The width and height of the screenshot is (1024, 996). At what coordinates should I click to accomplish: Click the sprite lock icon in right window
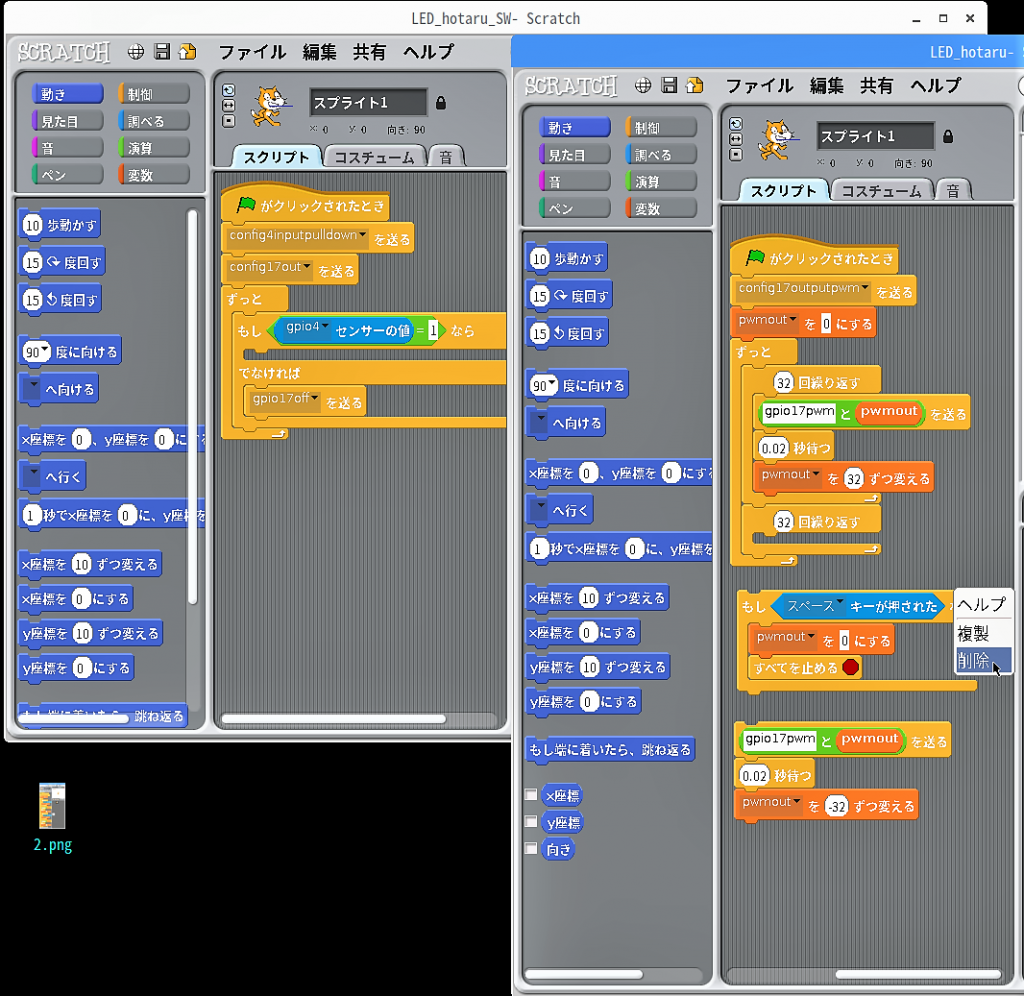[x=948, y=136]
